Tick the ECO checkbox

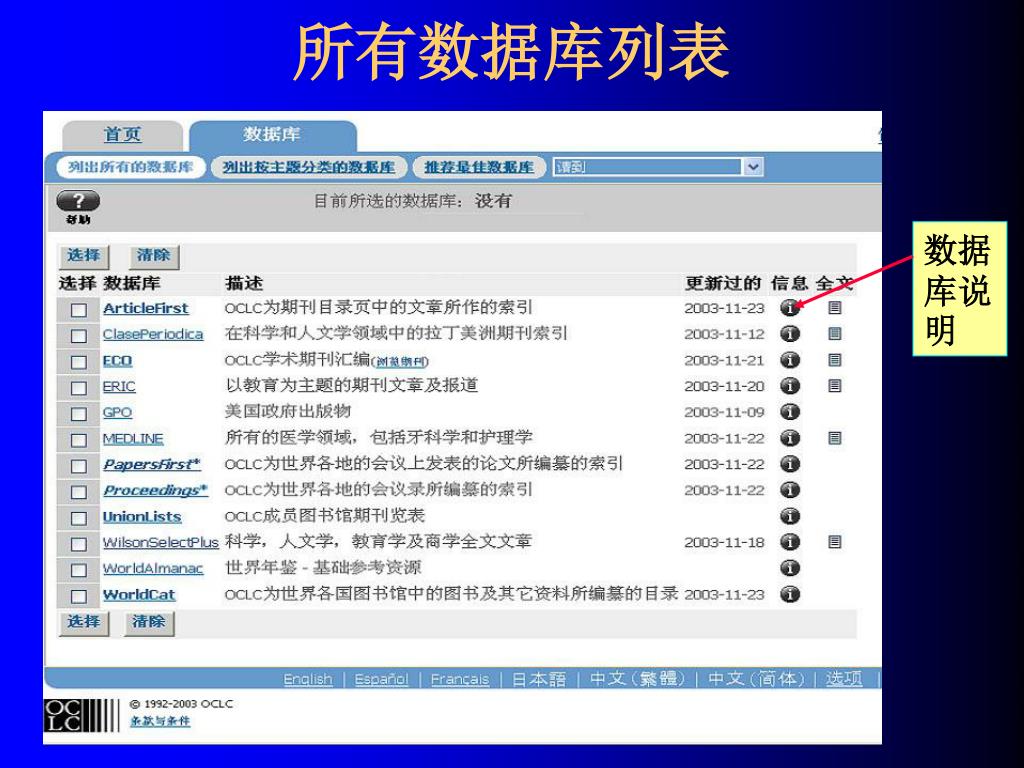(78, 362)
